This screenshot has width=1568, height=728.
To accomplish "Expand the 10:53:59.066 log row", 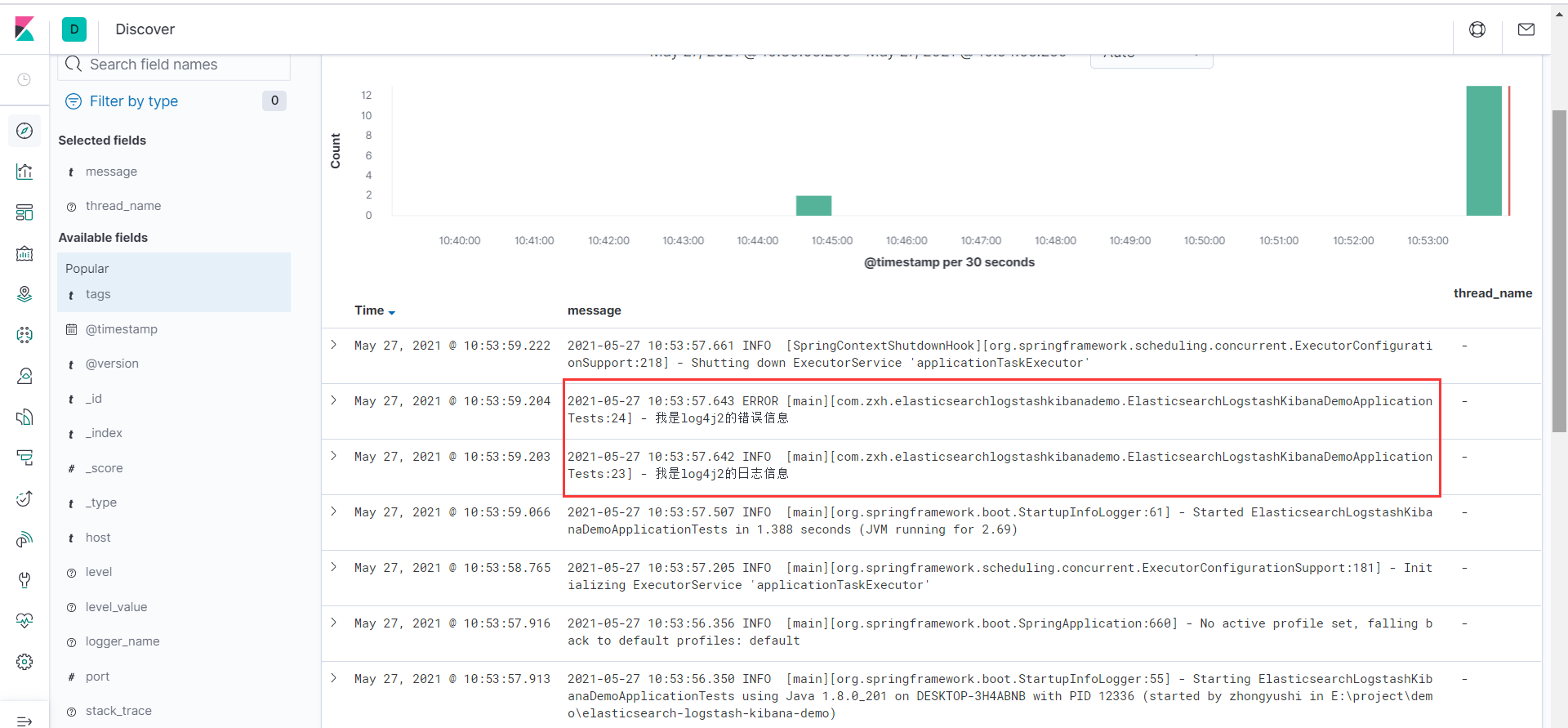I will click(x=334, y=511).
